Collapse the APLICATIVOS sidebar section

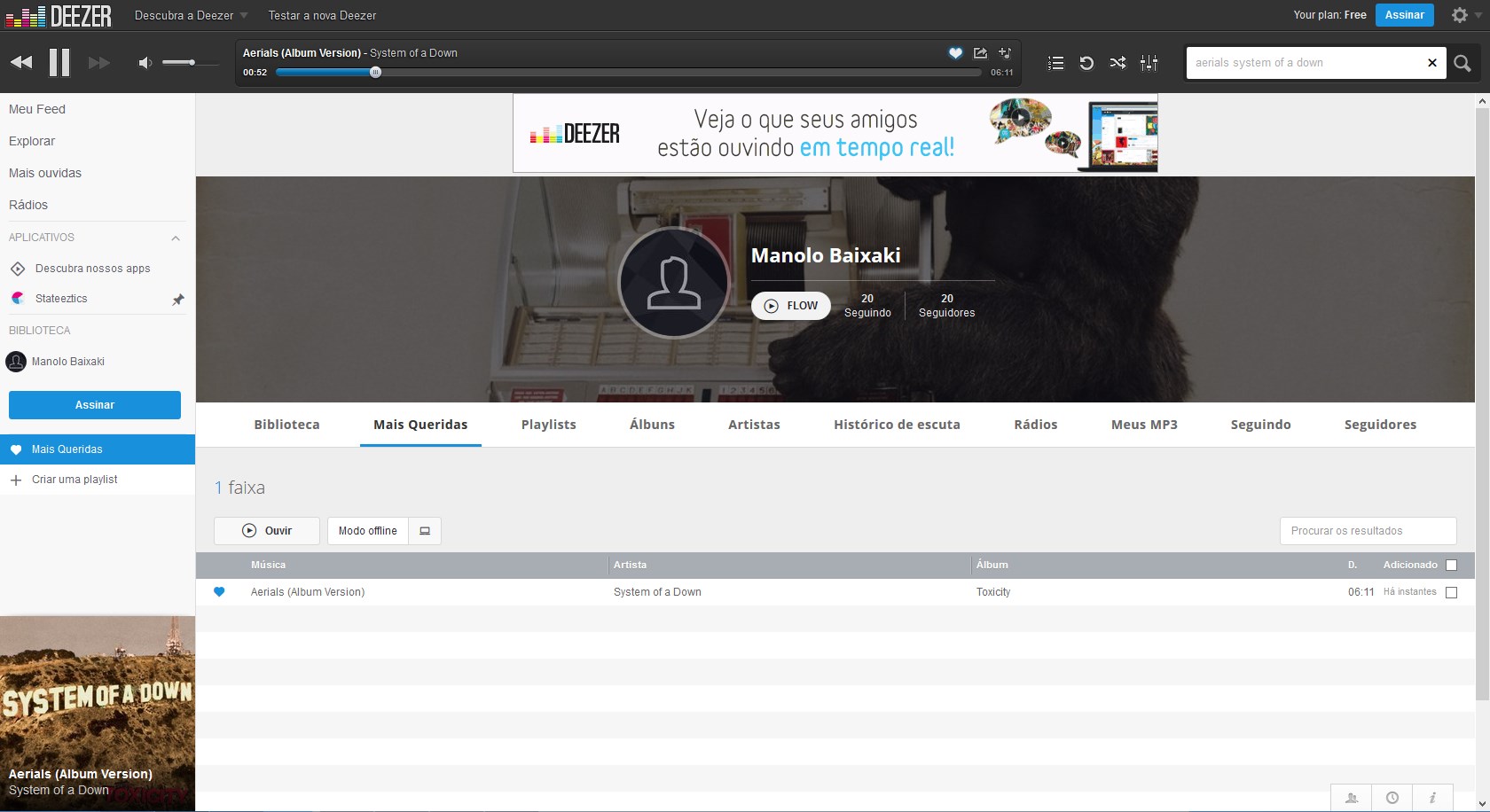[x=175, y=237]
